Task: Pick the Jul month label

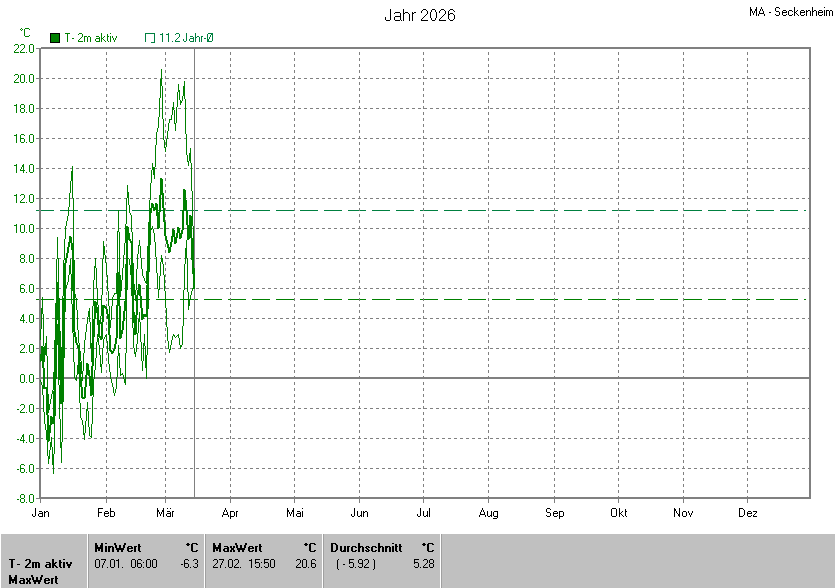Action: pyautogui.click(x=424, y=513)
